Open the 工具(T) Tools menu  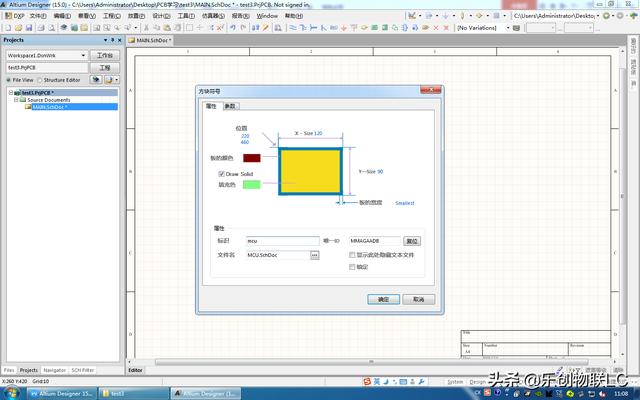186,16
